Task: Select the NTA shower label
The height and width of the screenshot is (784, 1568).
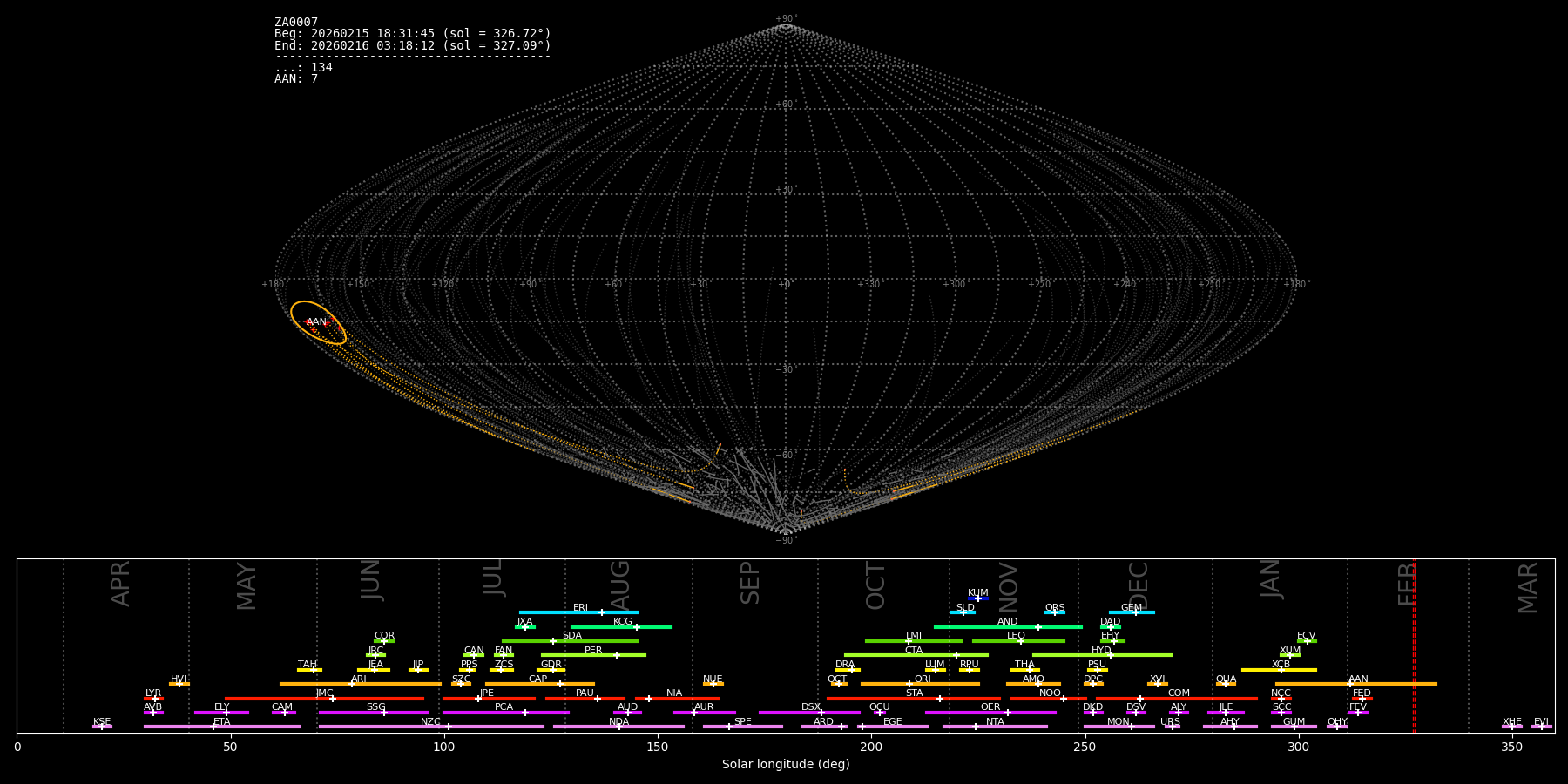Action: click(995, 722)
